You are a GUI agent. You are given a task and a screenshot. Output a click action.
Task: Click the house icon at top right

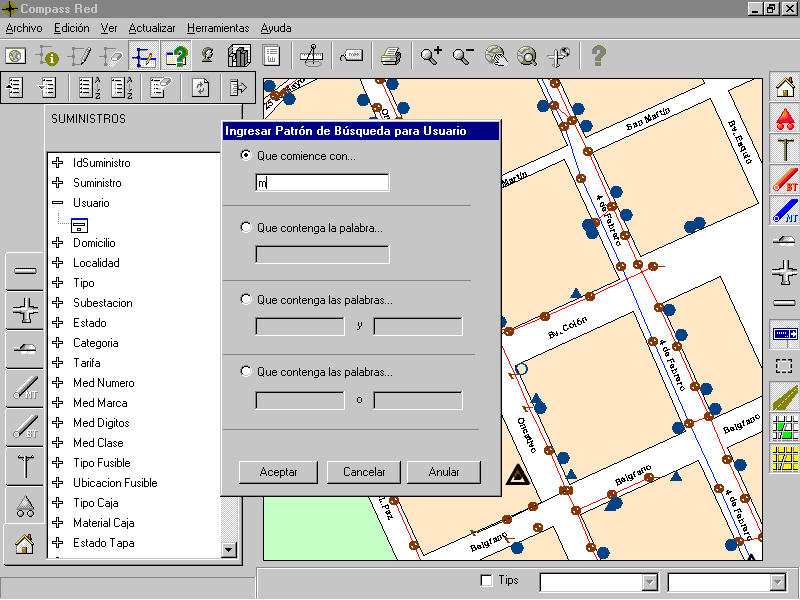click(x=785, y=87)
